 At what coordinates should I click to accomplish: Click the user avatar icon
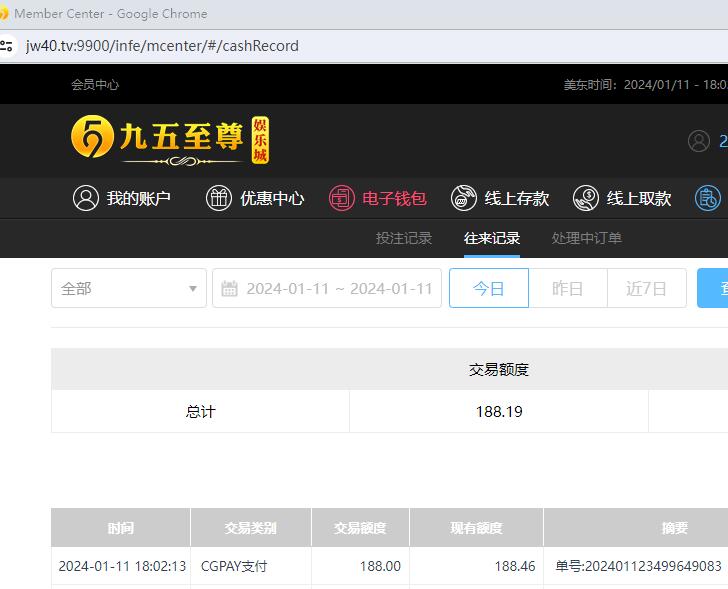pyautogui.click(x=699, y=141)
